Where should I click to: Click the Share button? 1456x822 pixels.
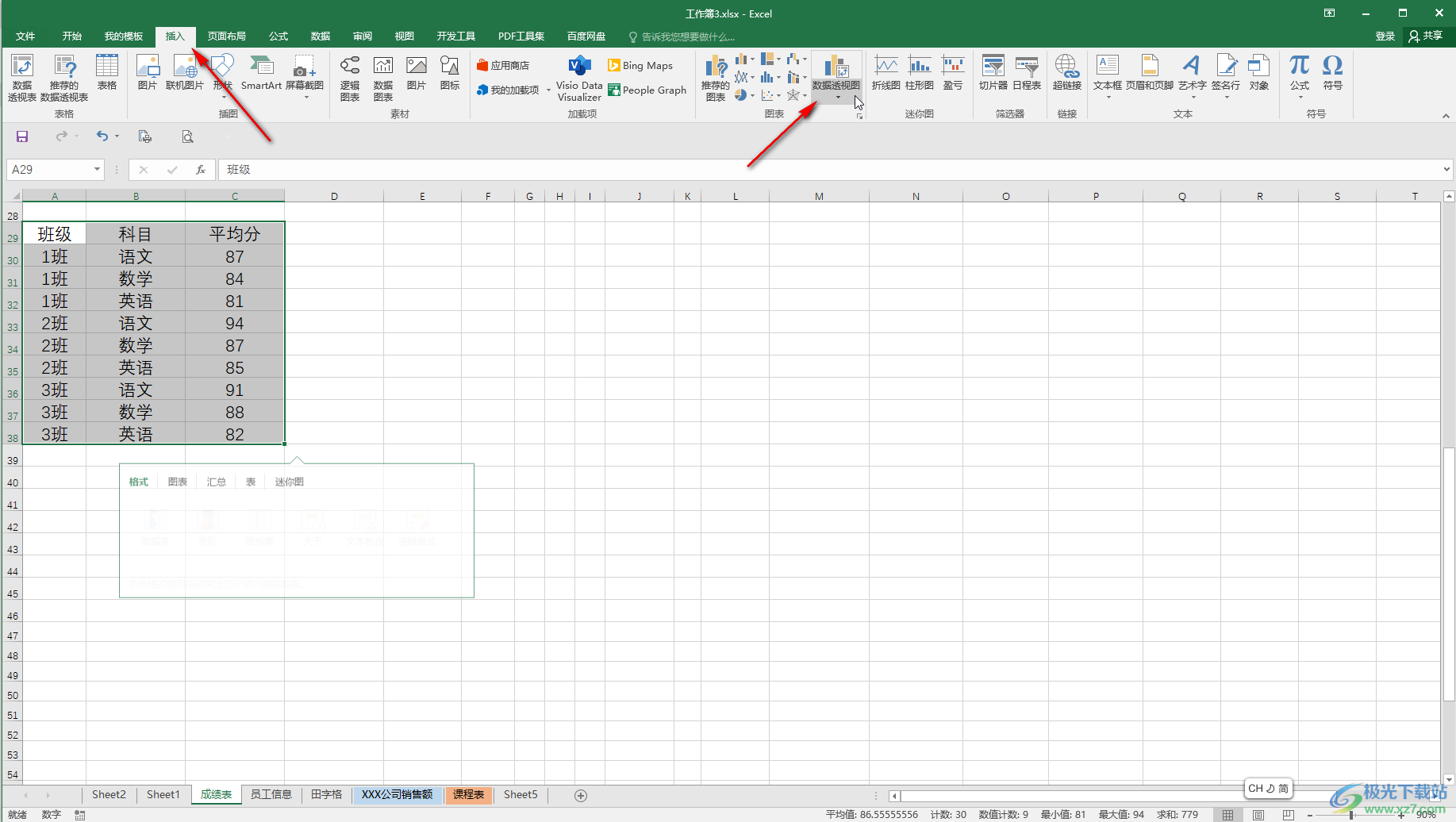pos(1426,36)
